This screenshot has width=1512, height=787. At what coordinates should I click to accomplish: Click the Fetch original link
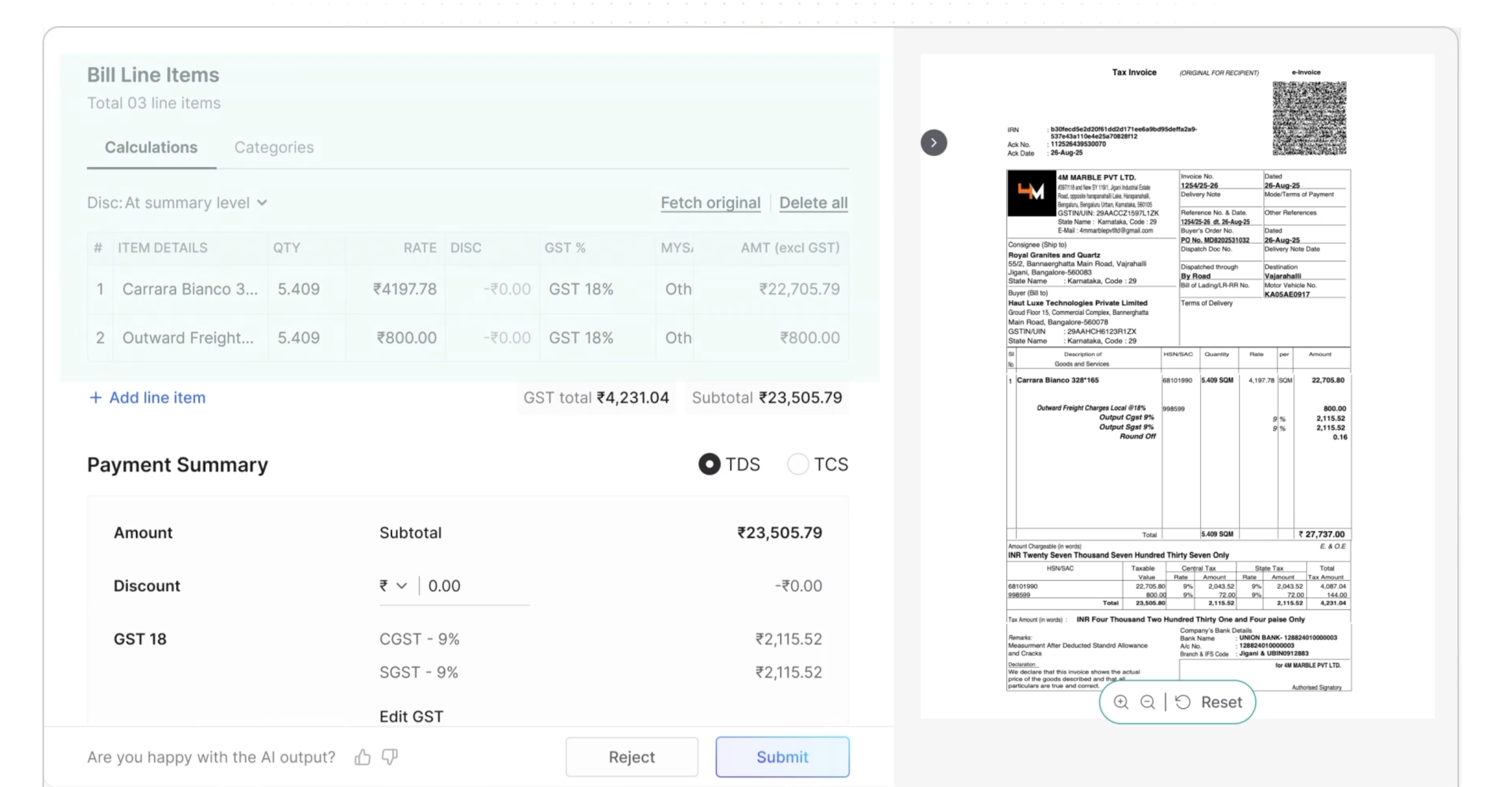pos(710,203)
